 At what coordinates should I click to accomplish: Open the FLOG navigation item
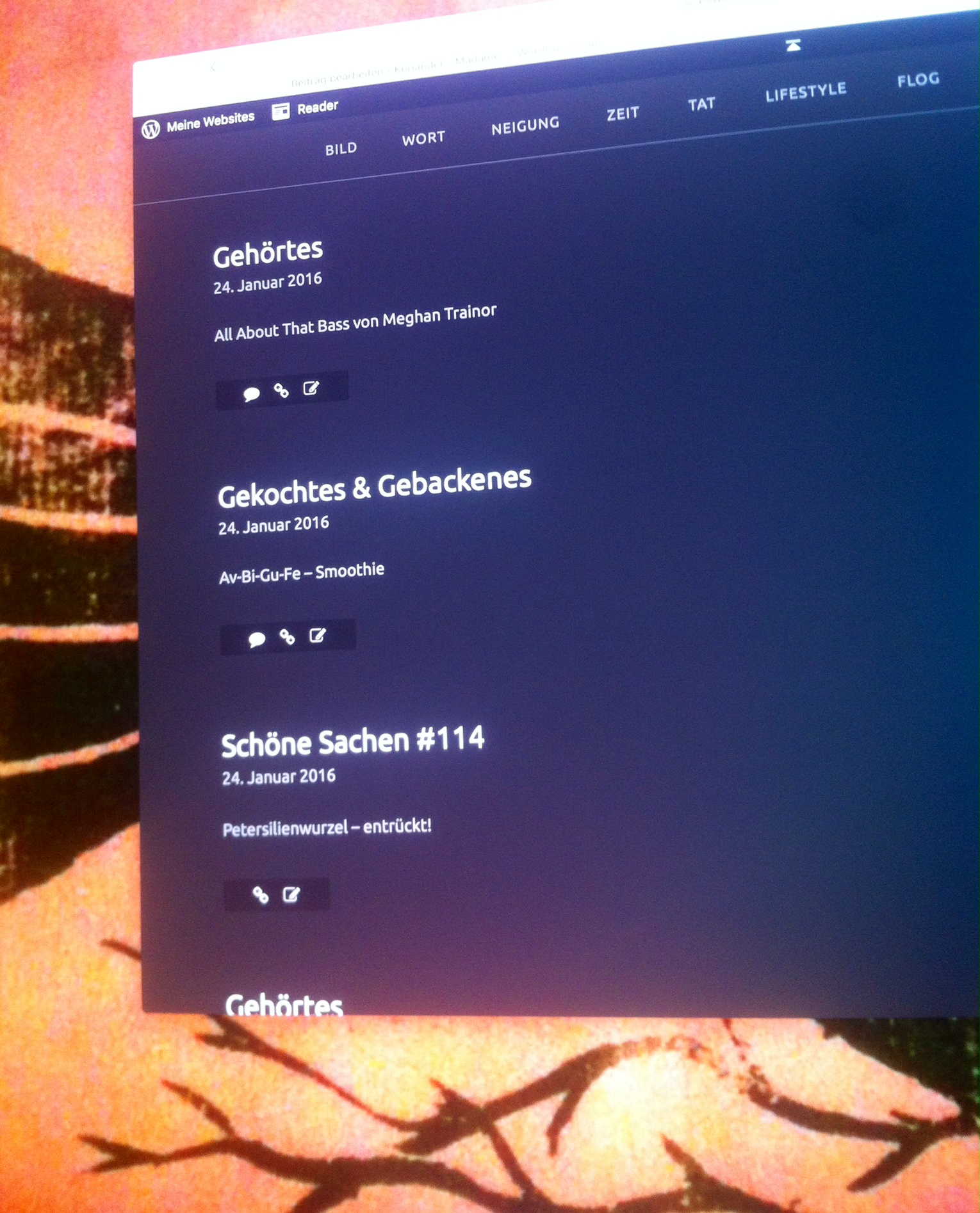(918, 80)
